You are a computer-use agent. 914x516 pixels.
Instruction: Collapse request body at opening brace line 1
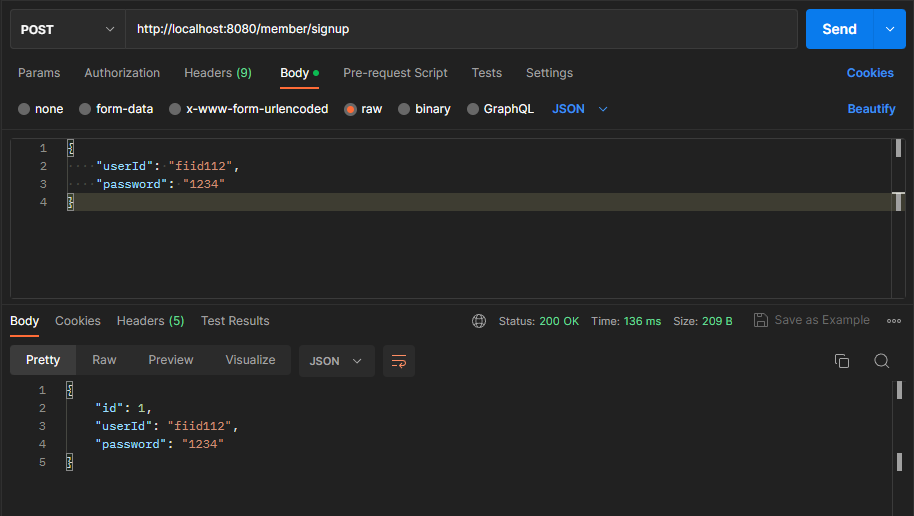(x=71, y=148)
